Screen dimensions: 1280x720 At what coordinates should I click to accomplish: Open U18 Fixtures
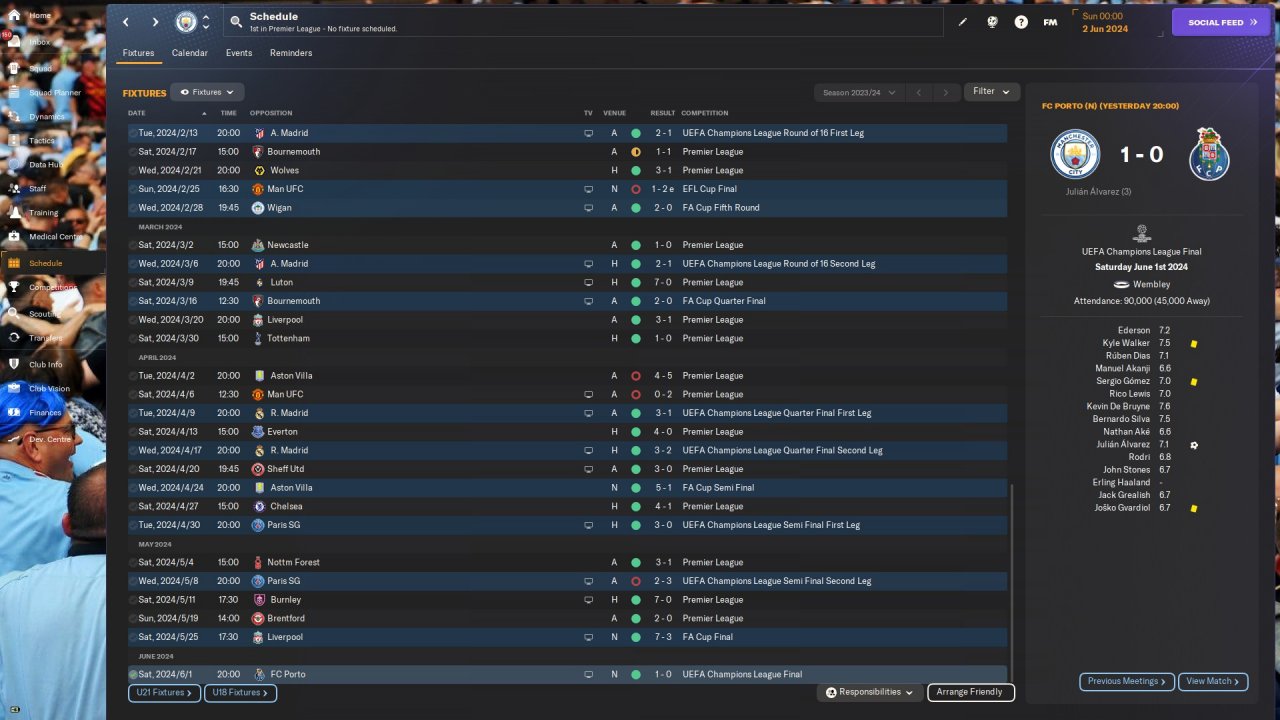(240, 692)
